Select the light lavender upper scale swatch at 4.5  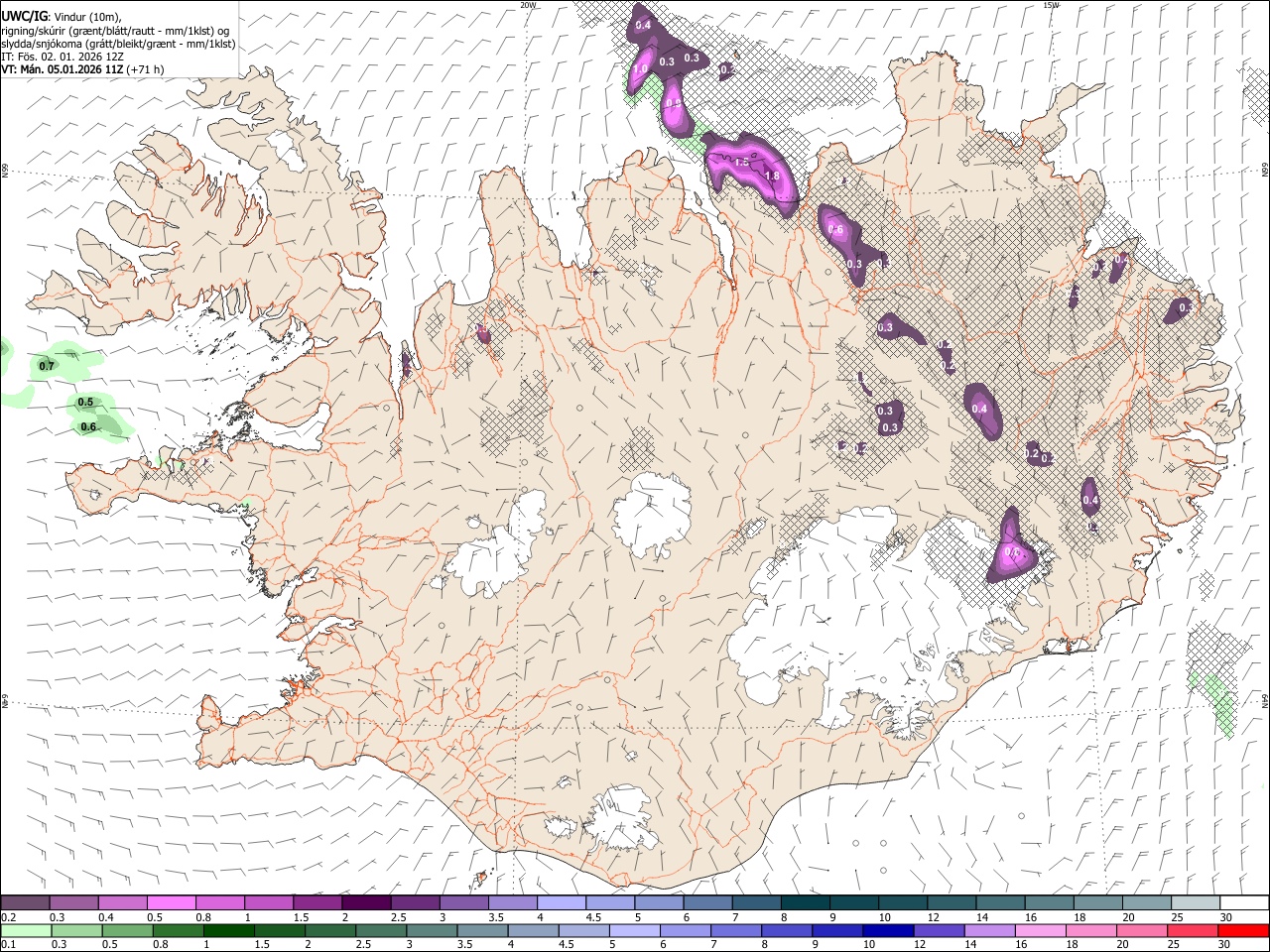coord(608,903)
